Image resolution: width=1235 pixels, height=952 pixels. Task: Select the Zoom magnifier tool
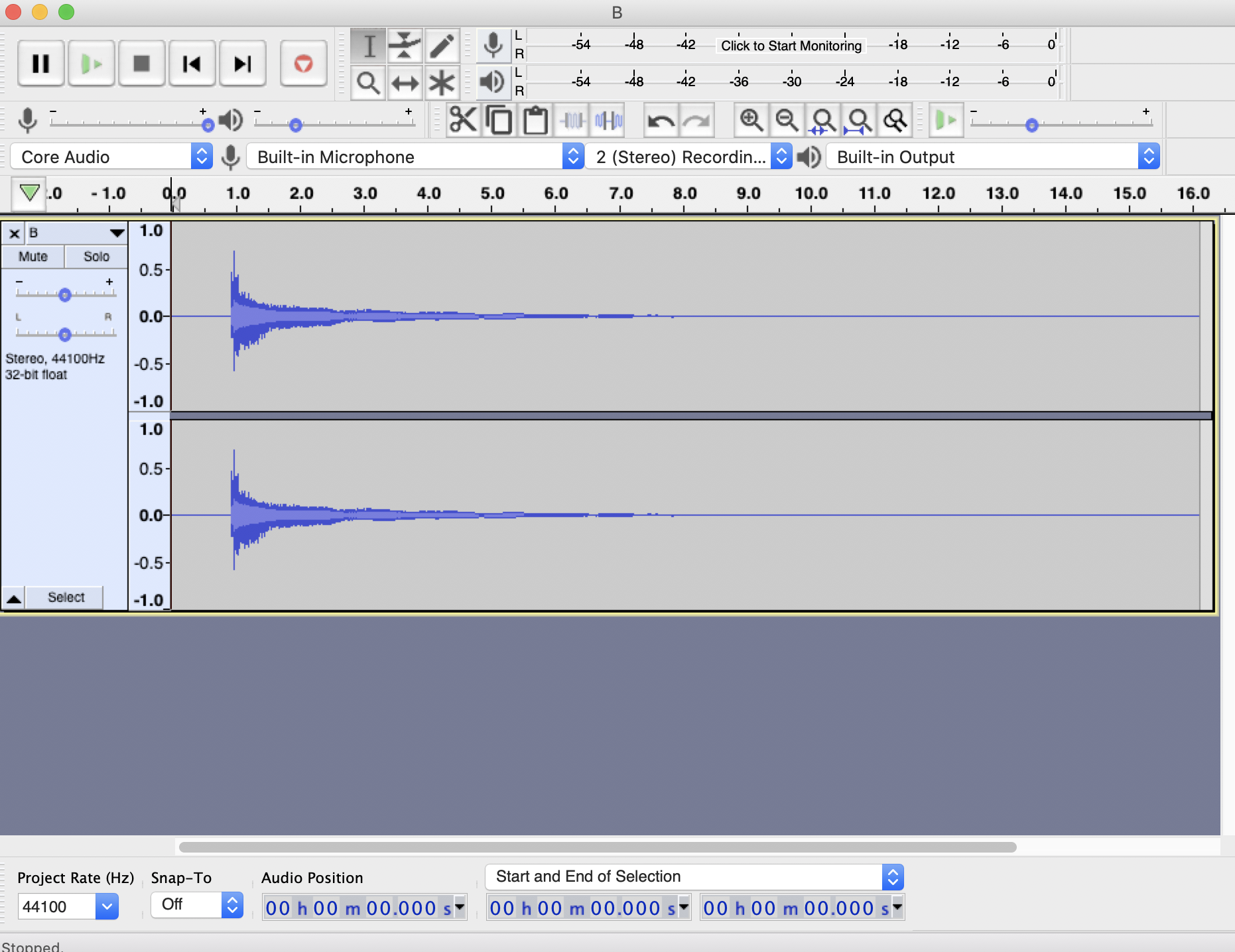click(369, 83)
